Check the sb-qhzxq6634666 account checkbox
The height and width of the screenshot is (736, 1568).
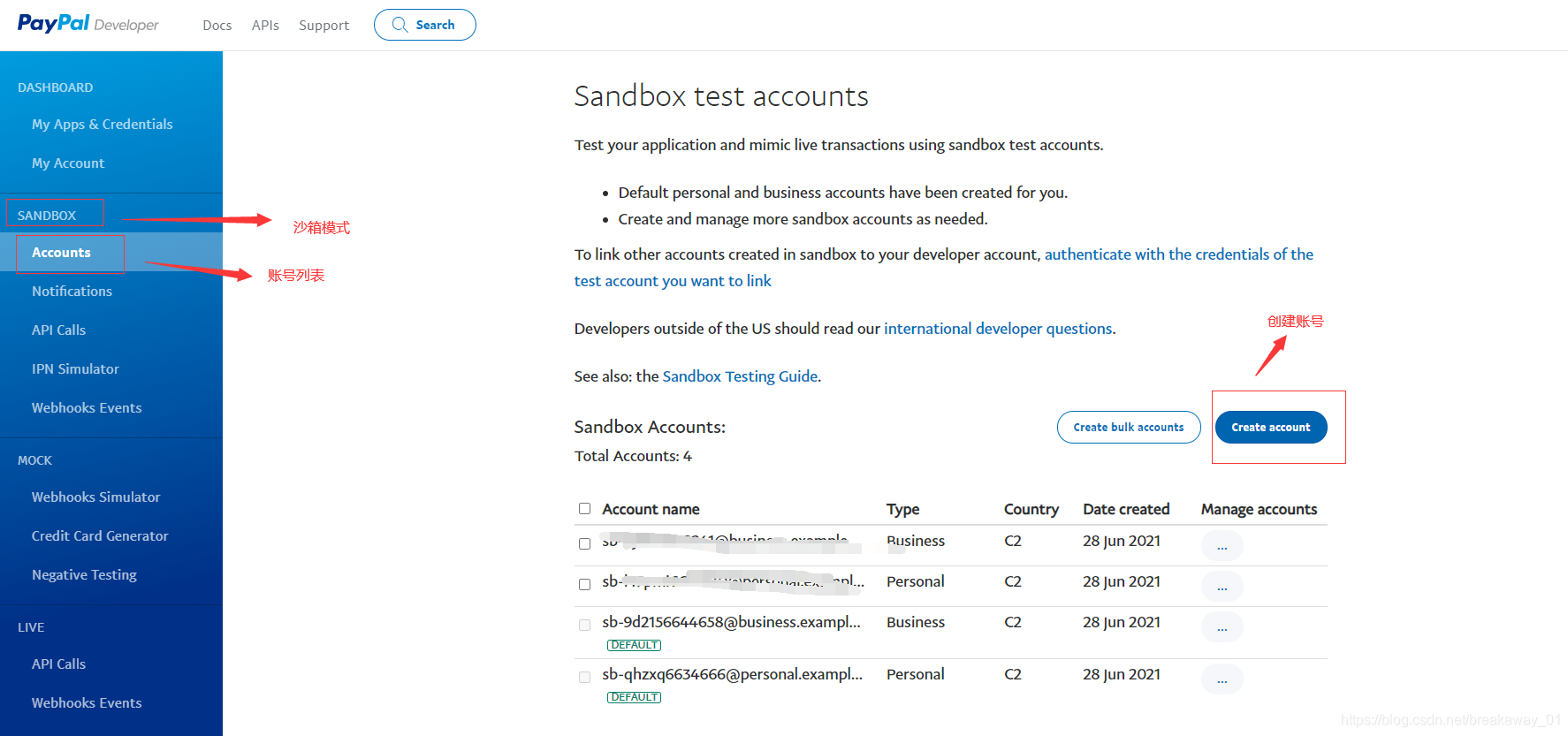point(584,677)
